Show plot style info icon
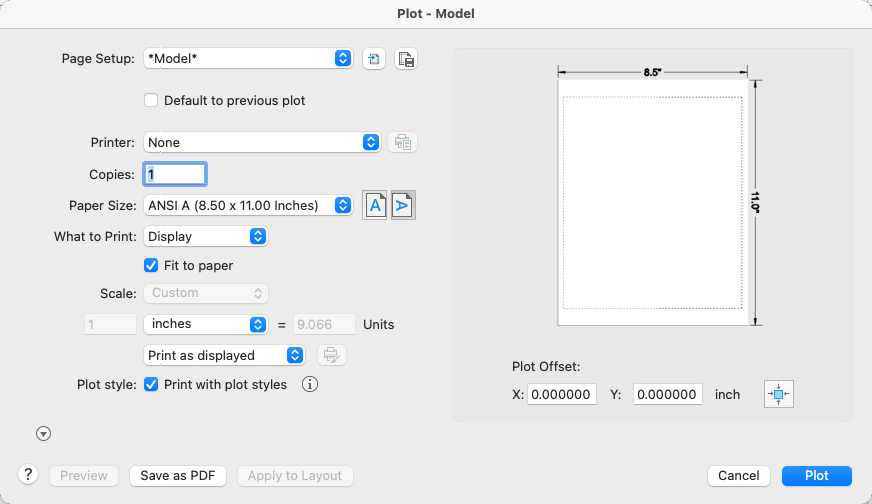Viewport: 872px width, 504px height. (310, 384)
